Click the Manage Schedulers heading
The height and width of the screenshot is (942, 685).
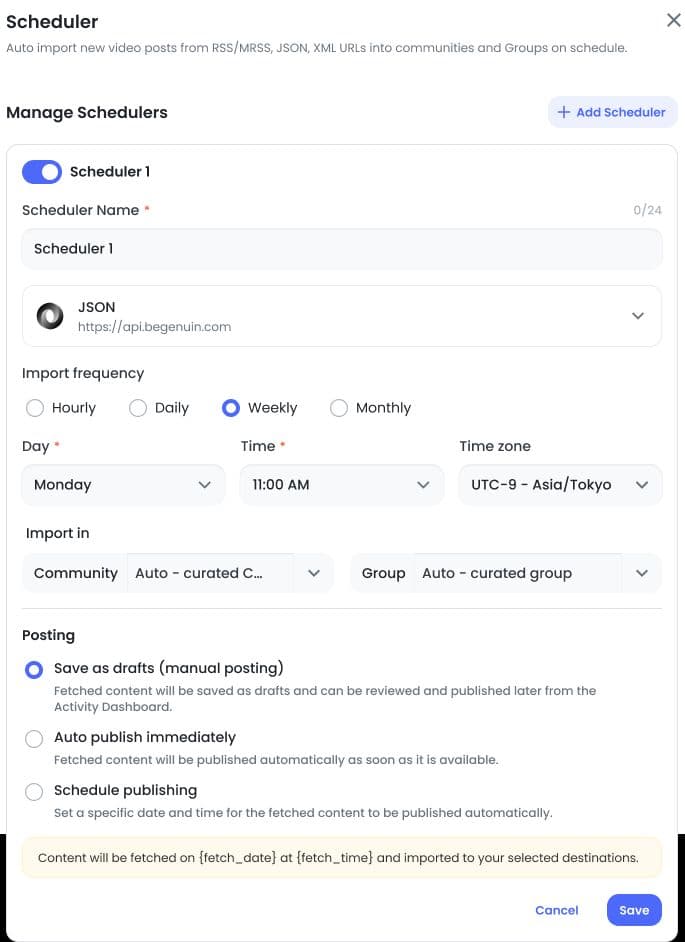[x=87, y=112]
